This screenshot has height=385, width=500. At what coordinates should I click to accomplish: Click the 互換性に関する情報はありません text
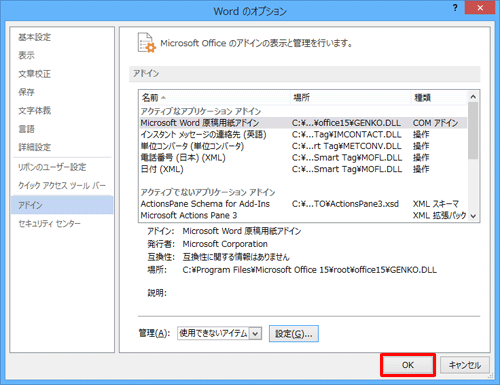click(236, 257)
